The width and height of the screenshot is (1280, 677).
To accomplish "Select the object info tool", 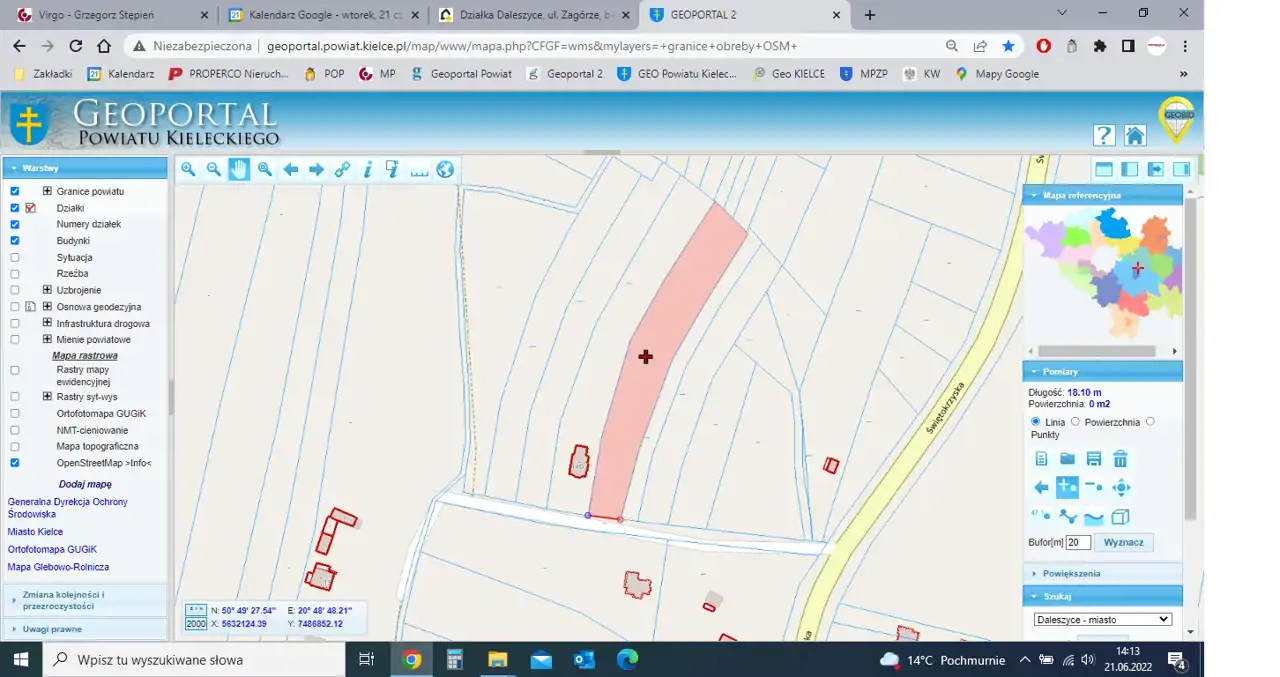I will (367, 169).
